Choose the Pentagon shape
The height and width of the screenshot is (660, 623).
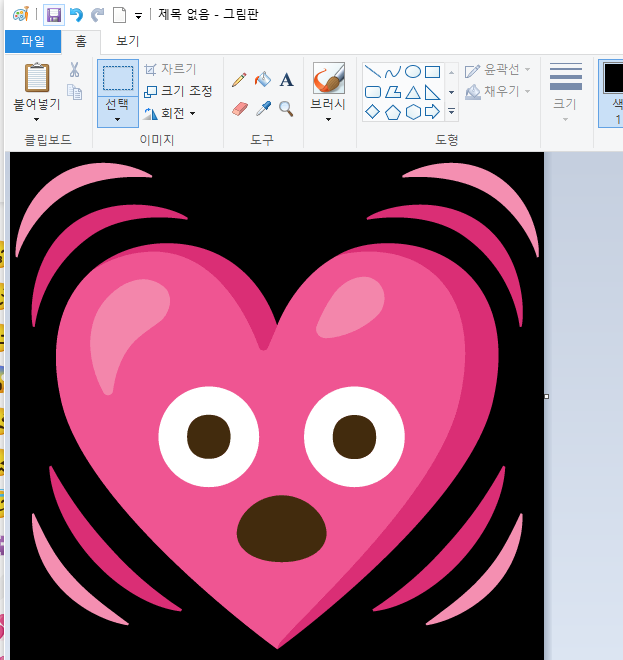click(393, 112)
